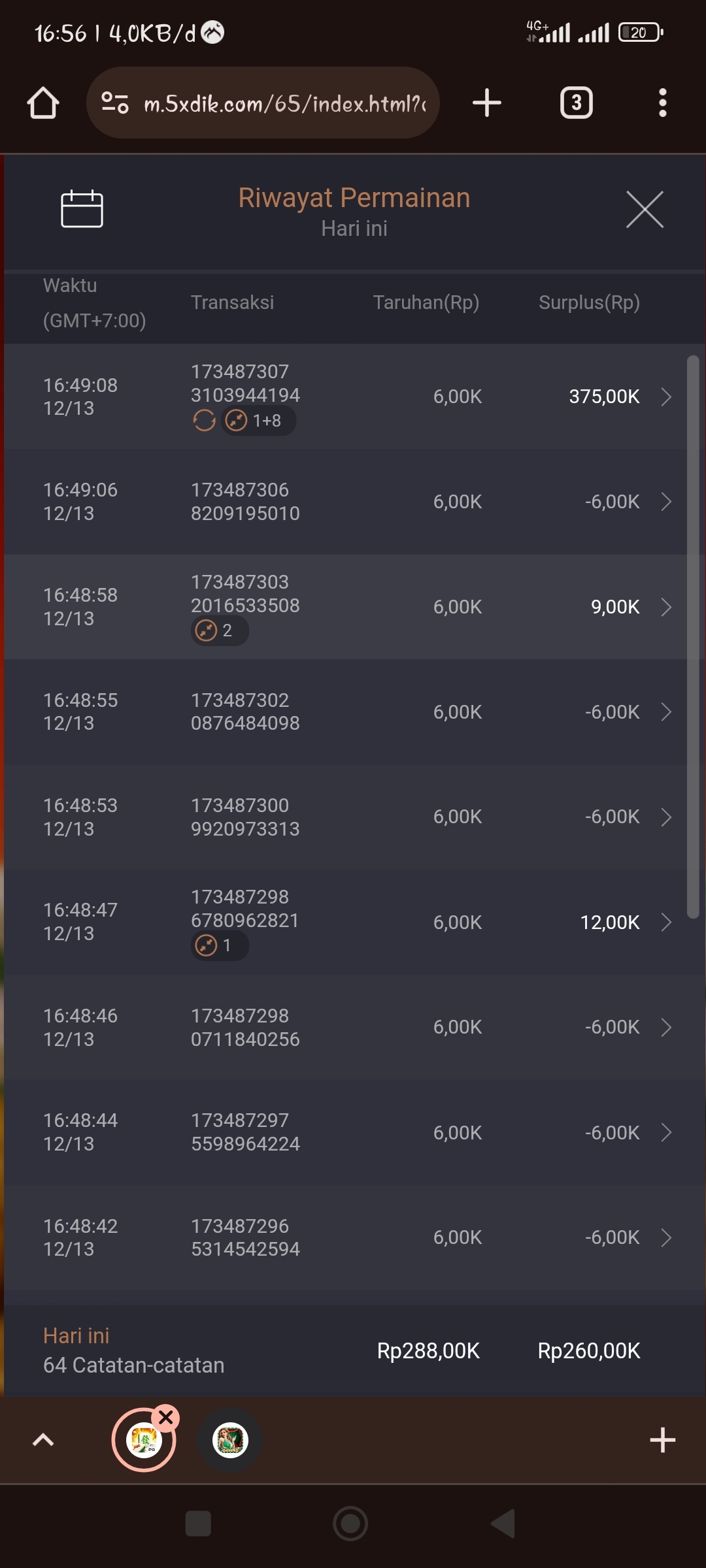
Task: Click the URL address bar
Action: pos(284,103)
